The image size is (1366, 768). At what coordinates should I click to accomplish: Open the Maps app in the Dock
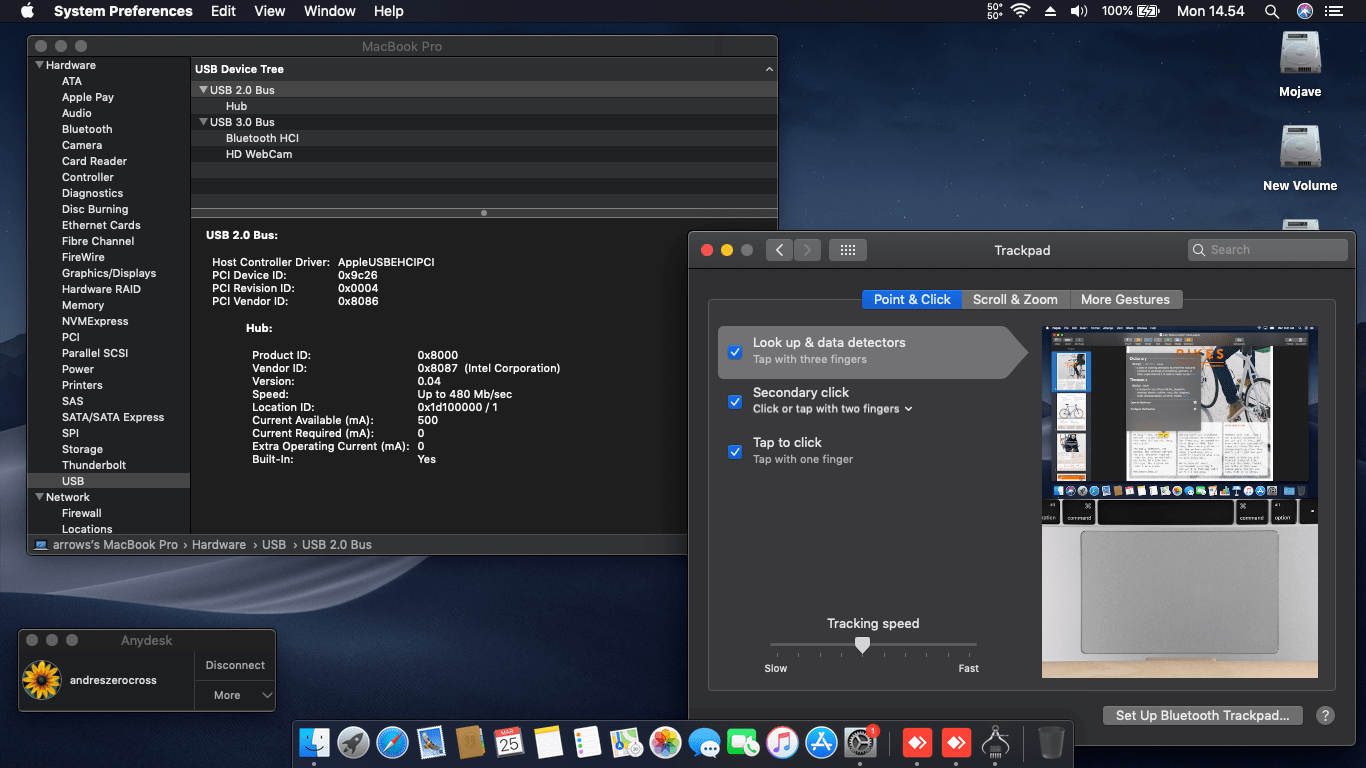tap(626, 743)
